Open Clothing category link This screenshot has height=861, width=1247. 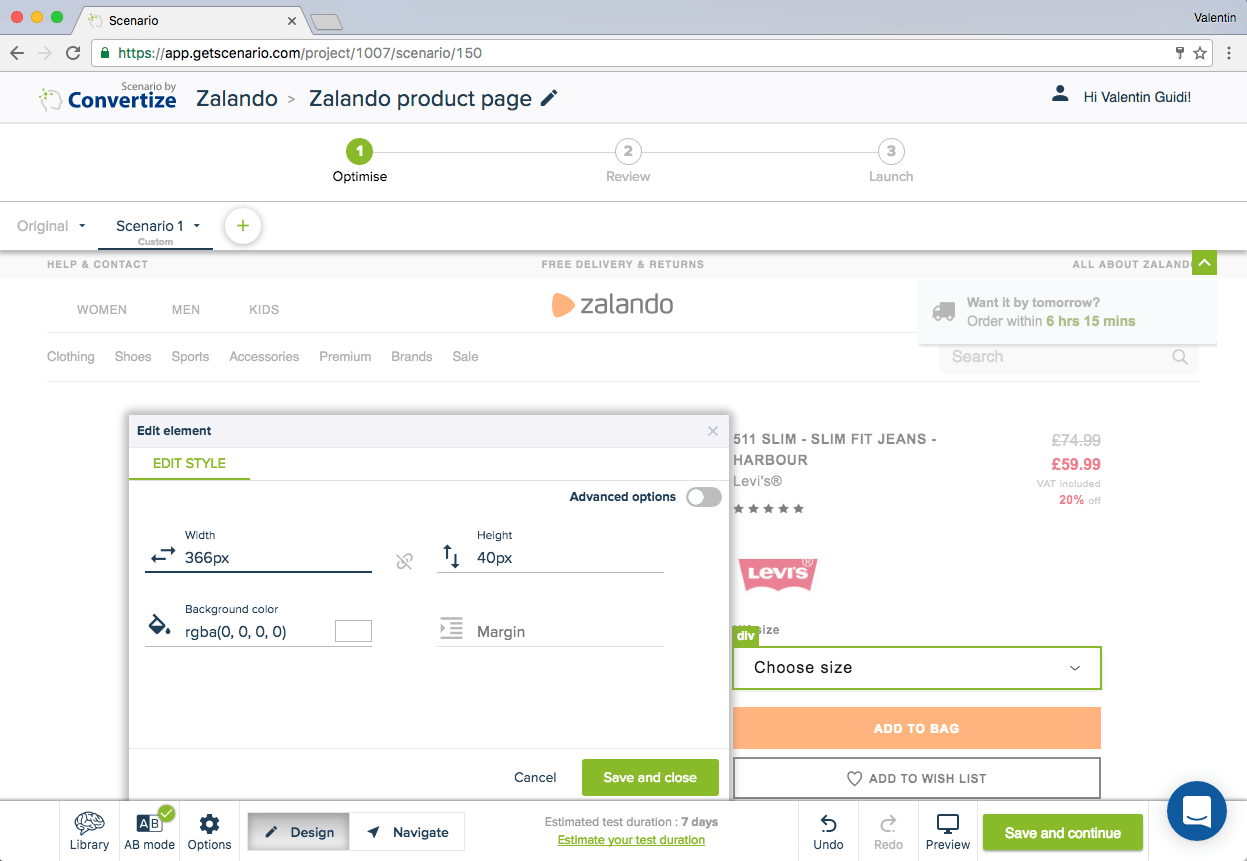[x=71, y=356]
